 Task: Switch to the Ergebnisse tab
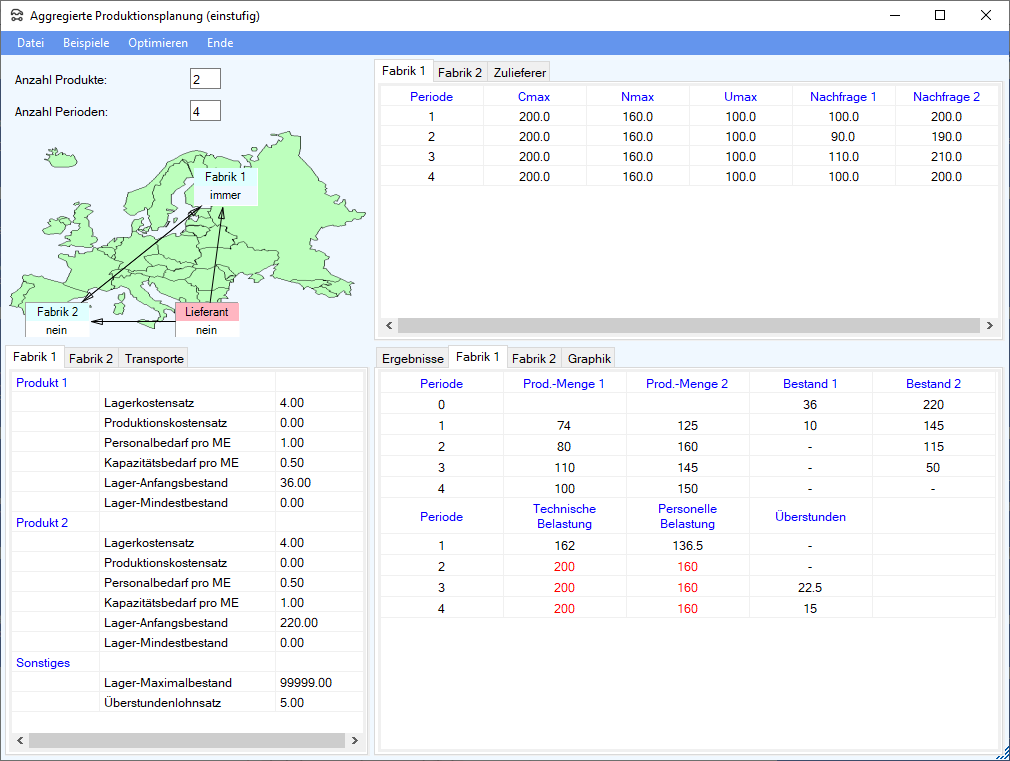[x=412, y=358]
